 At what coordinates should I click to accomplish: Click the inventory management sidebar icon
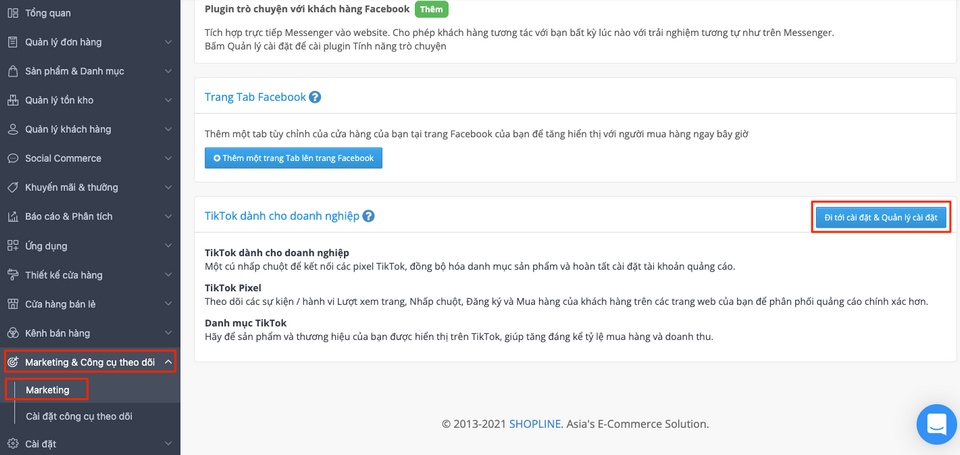point(12,100)
